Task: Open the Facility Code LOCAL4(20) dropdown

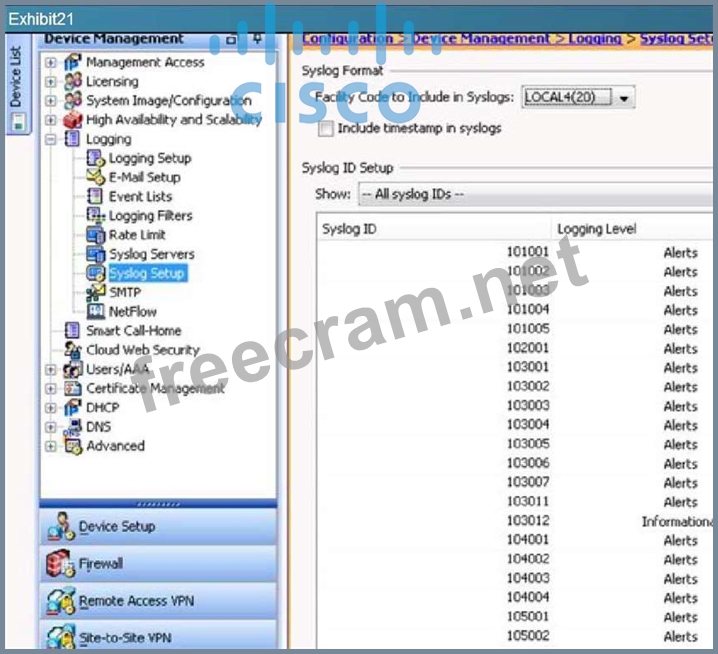Action: click(625, 98)
